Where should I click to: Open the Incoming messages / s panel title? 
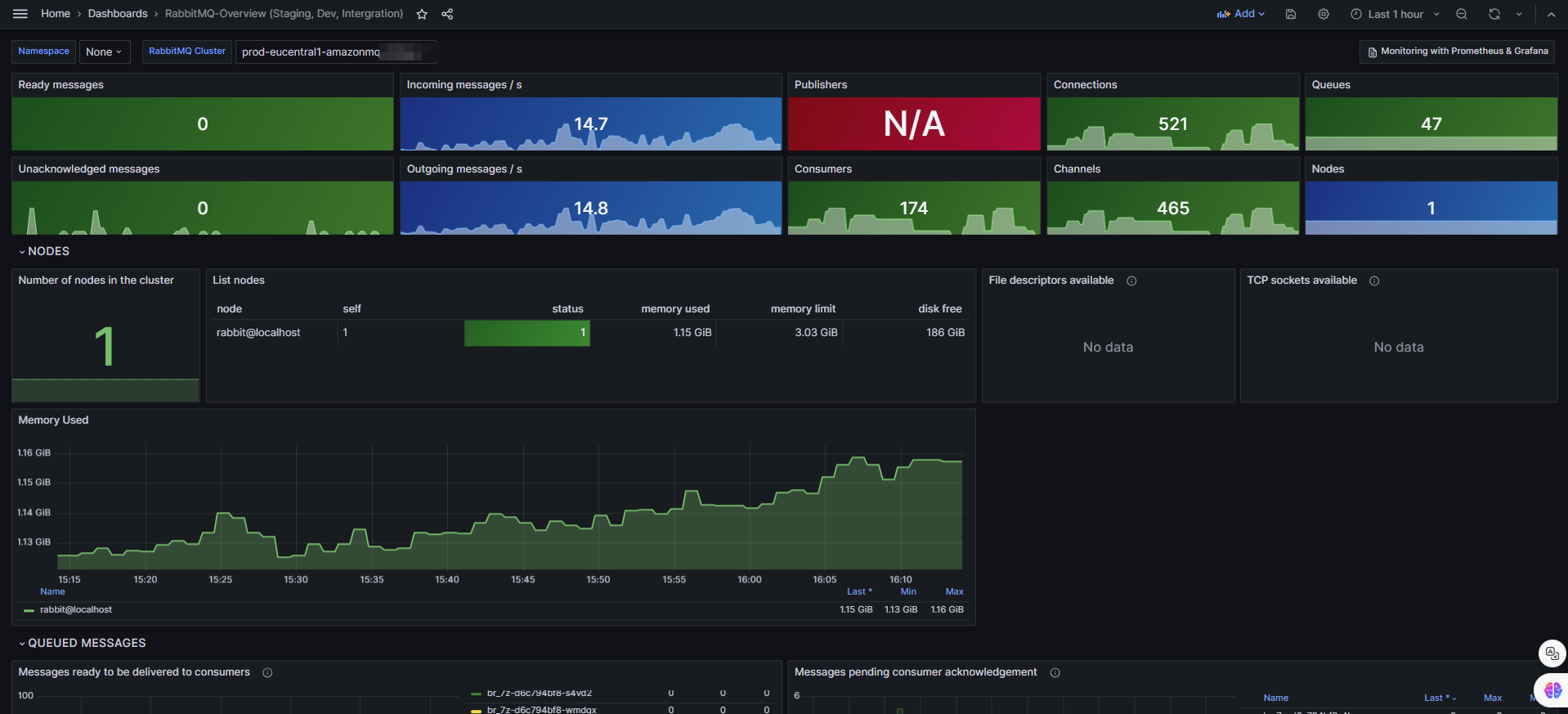pos(464,85)
